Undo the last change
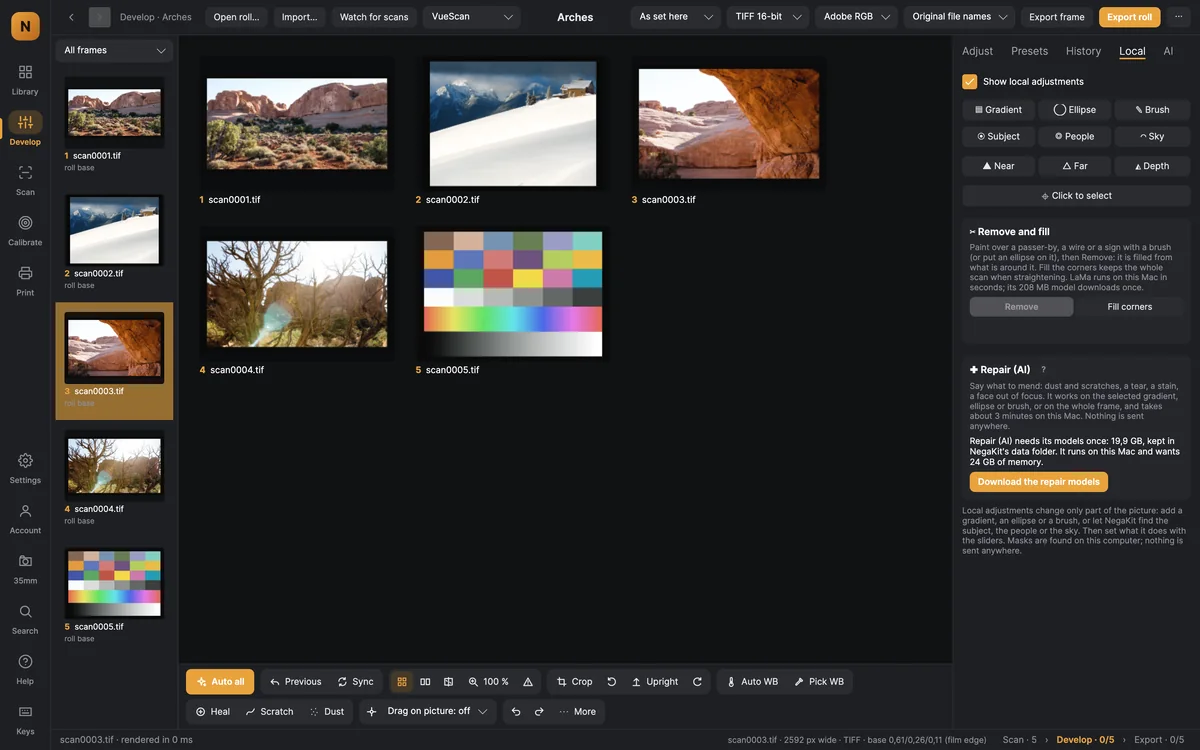 516,712
